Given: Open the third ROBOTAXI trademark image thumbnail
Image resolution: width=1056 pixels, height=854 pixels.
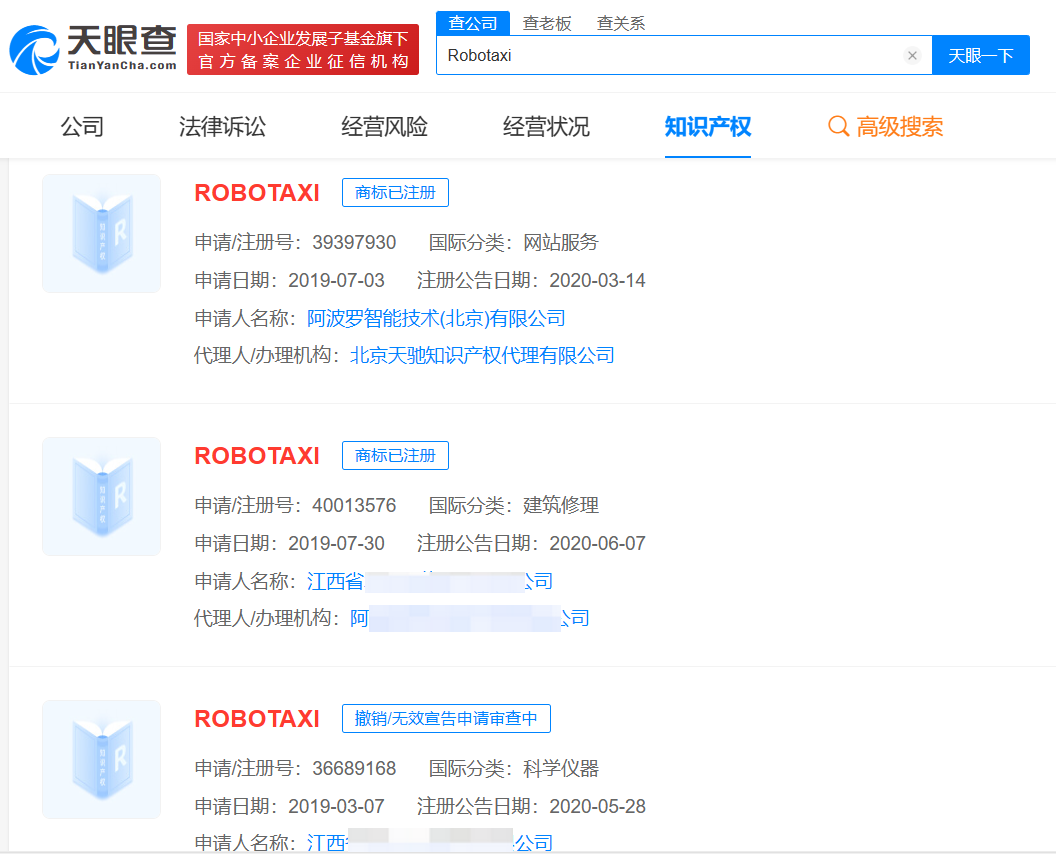Looking at the screenshot, I should pos(100,759).
